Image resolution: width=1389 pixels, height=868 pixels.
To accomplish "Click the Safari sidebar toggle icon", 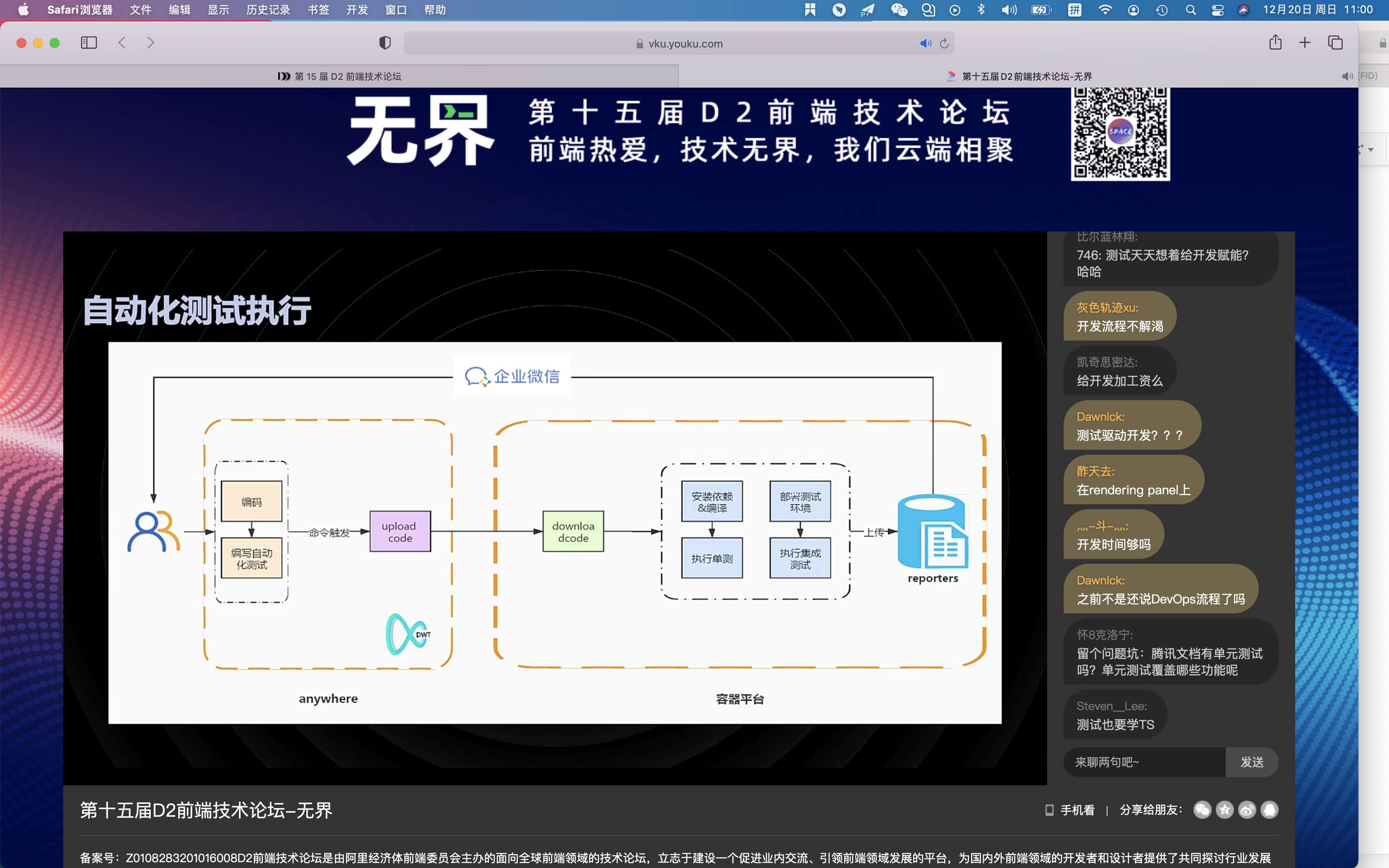I will pyautogui.click(x=89, y=43).
